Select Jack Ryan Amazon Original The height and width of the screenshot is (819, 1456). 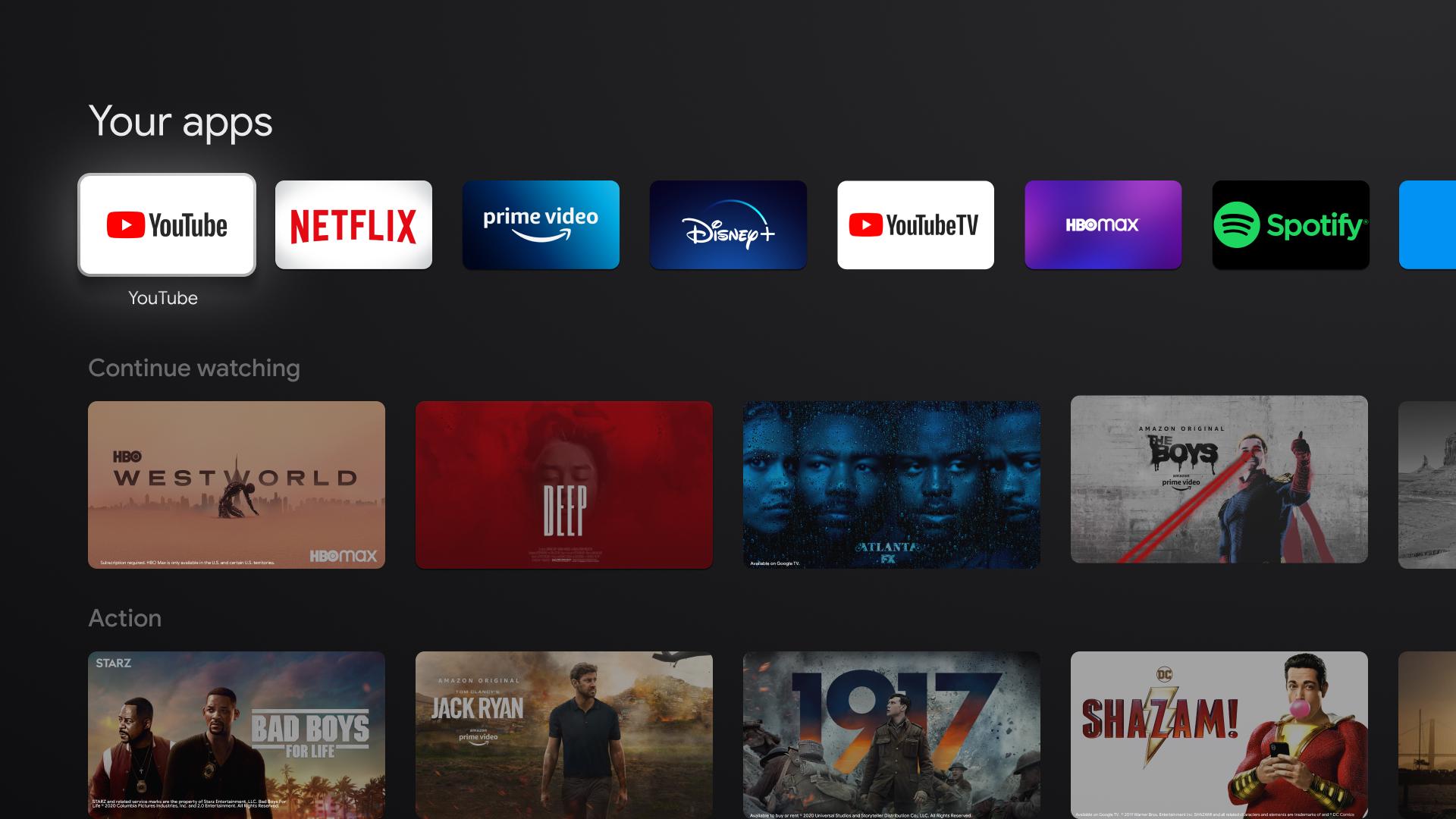pos(564,735)
